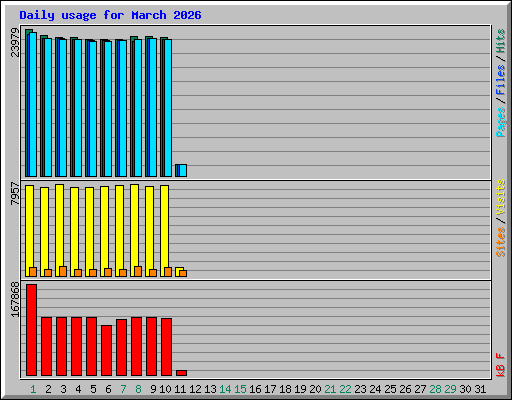Select day 7 on the date axis
The width and height of the screenshot is (512, 400).
pos(123,389)
